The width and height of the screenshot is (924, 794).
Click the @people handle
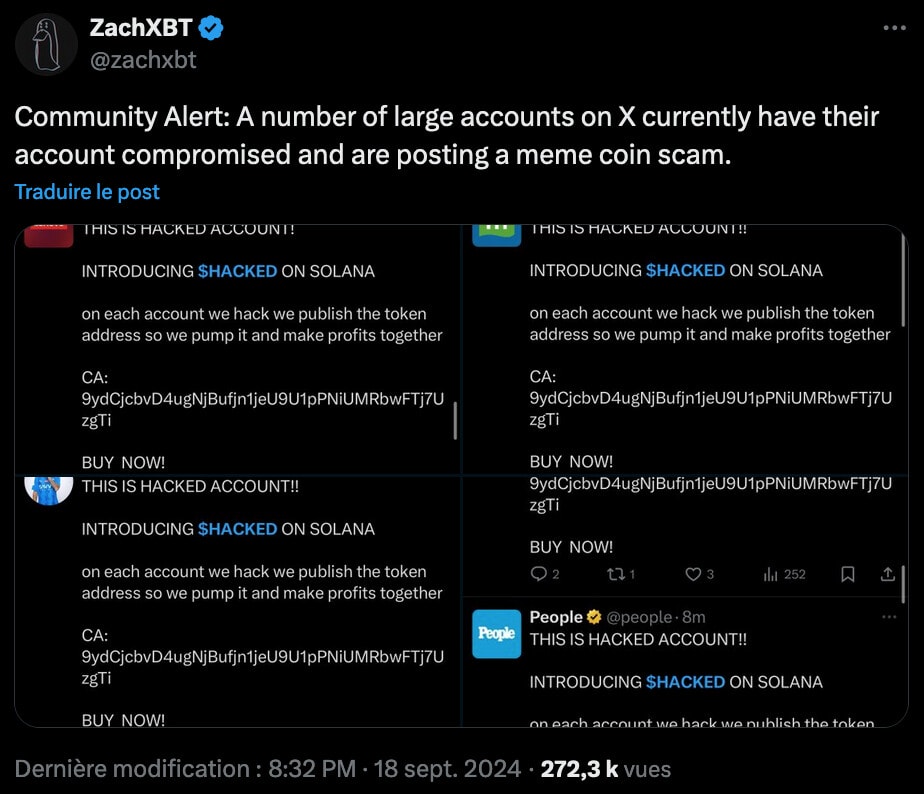(639, 617)
